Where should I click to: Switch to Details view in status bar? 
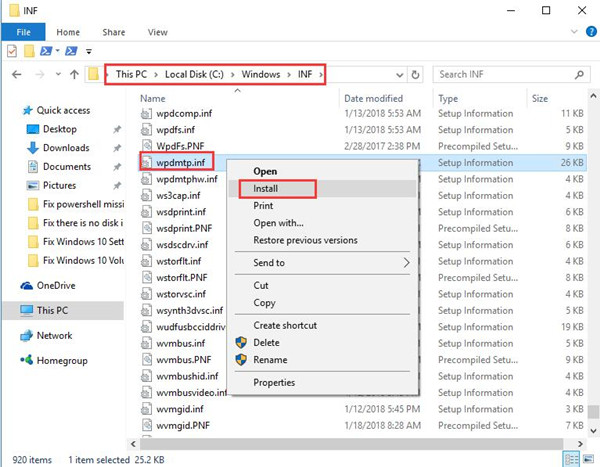point(572,459)
